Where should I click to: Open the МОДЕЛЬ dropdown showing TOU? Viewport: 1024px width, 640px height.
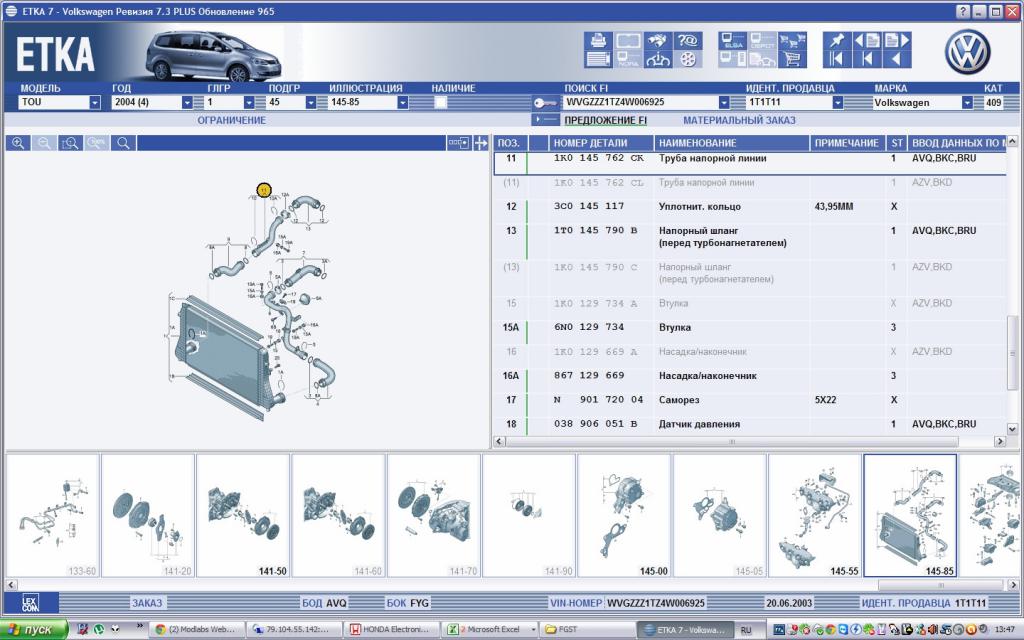click(x=95, y=103)
